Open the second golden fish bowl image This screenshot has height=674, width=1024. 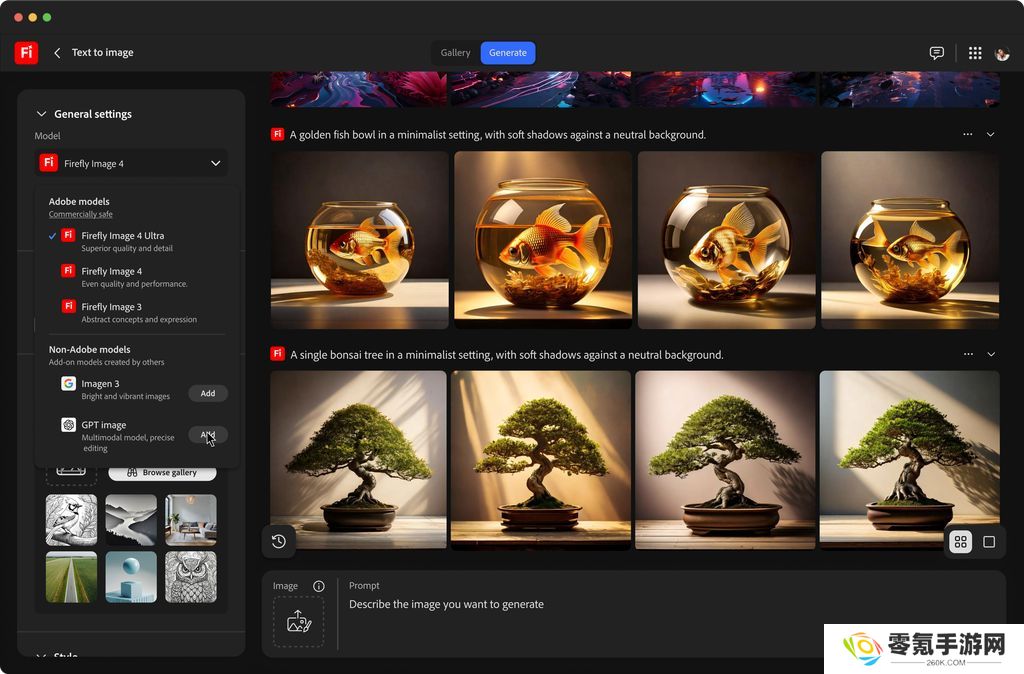click(543, 240)
